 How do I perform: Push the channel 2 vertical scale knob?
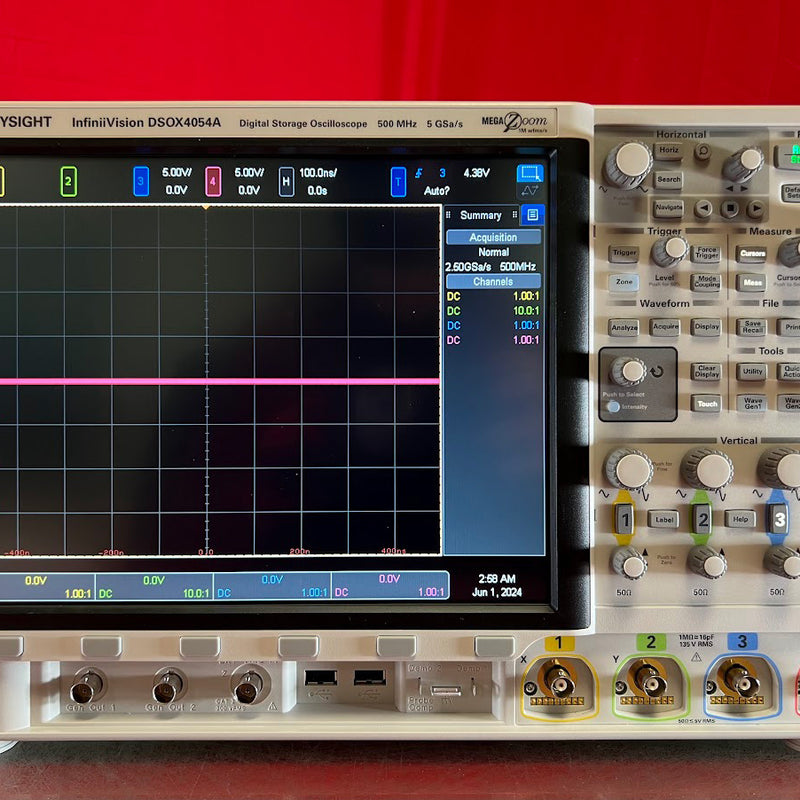click(x=708, y=469)
